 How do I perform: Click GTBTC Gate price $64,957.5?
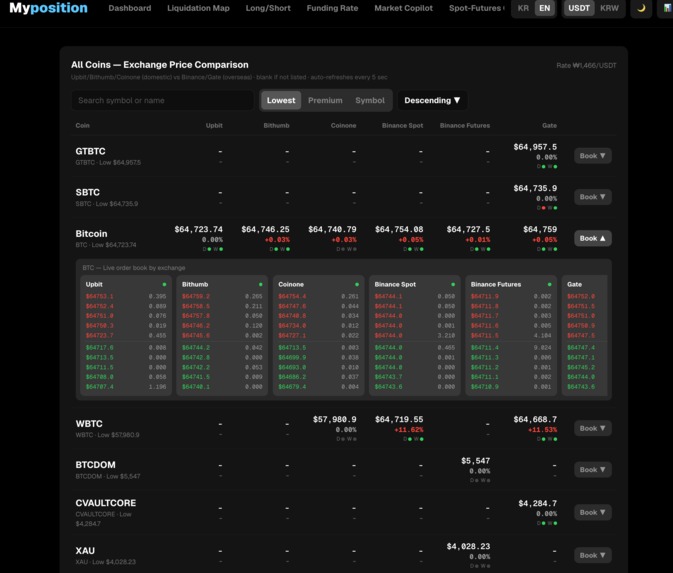coord(535,147)
